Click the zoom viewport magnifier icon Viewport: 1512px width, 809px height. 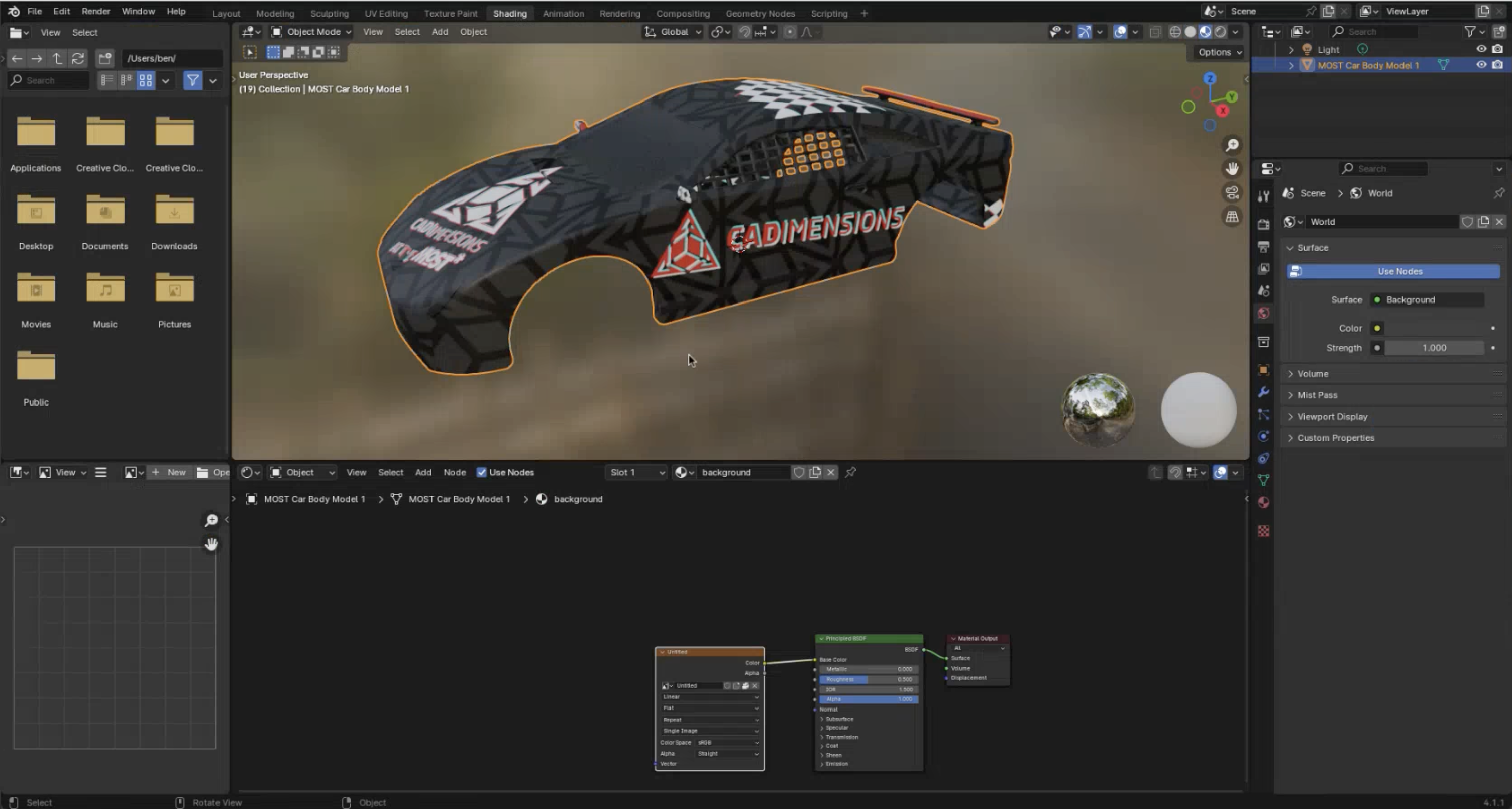click(1232, 145)
